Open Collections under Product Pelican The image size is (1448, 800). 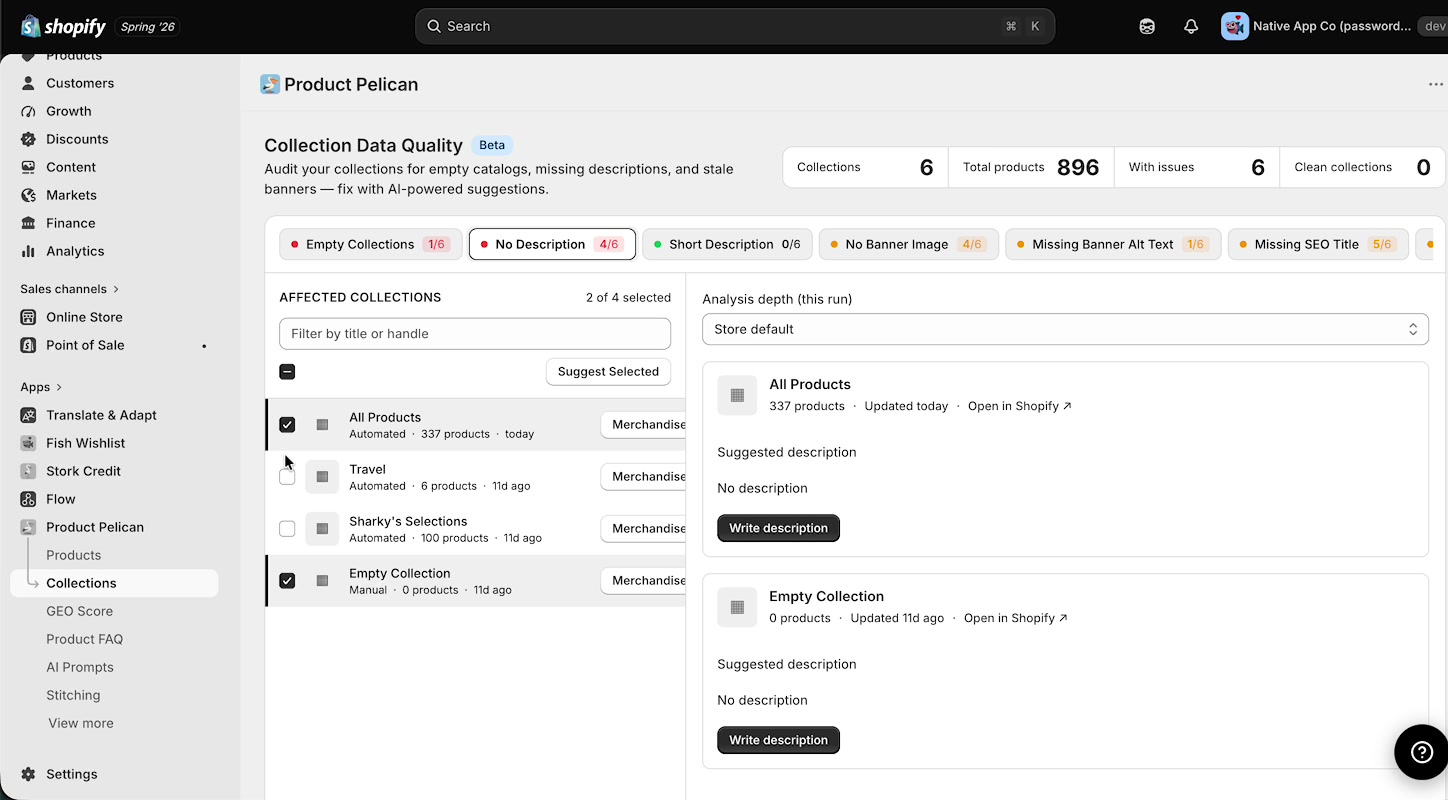tap(114, 583)
